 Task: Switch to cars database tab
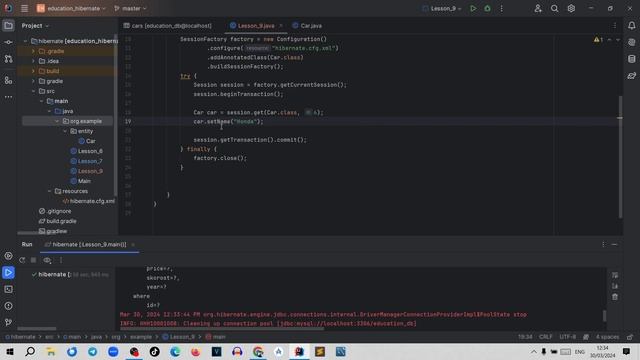point(168,26)
